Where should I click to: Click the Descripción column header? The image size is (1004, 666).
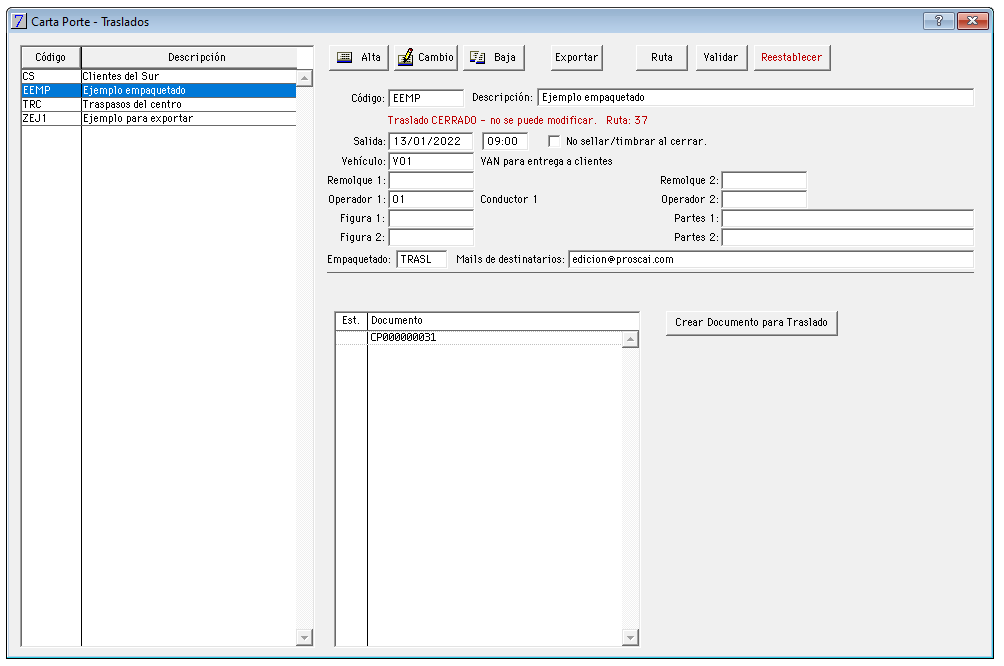197,58
